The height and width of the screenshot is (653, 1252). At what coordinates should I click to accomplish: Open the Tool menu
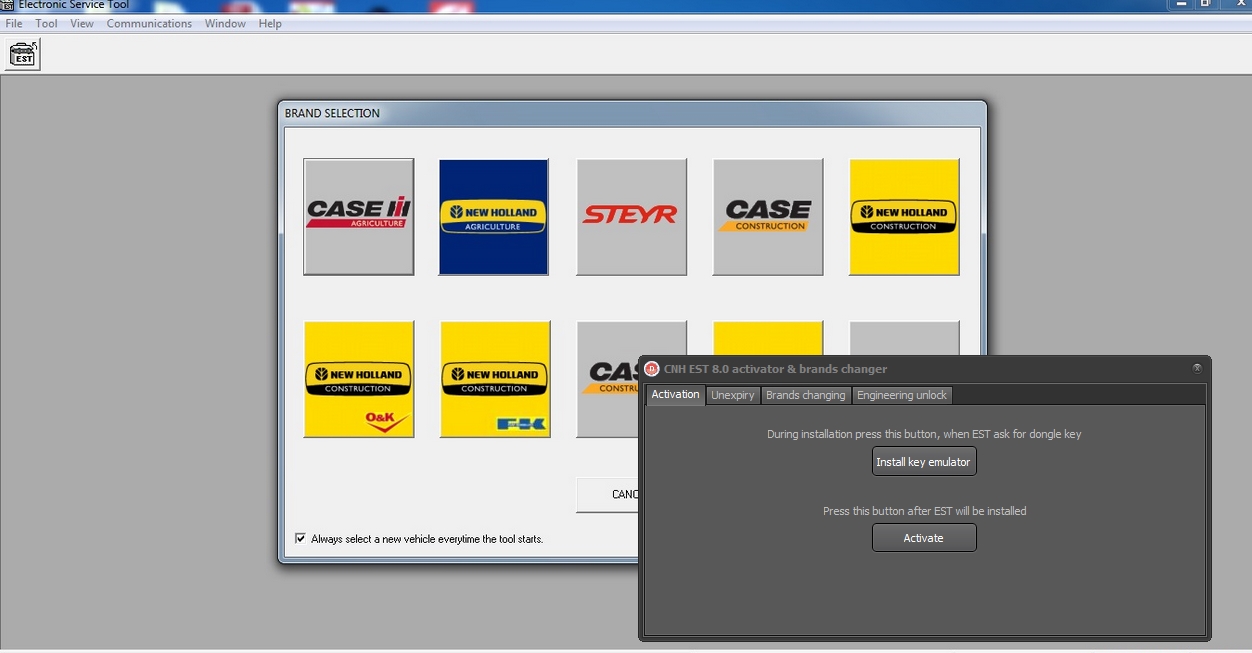(x=46, y=24)
